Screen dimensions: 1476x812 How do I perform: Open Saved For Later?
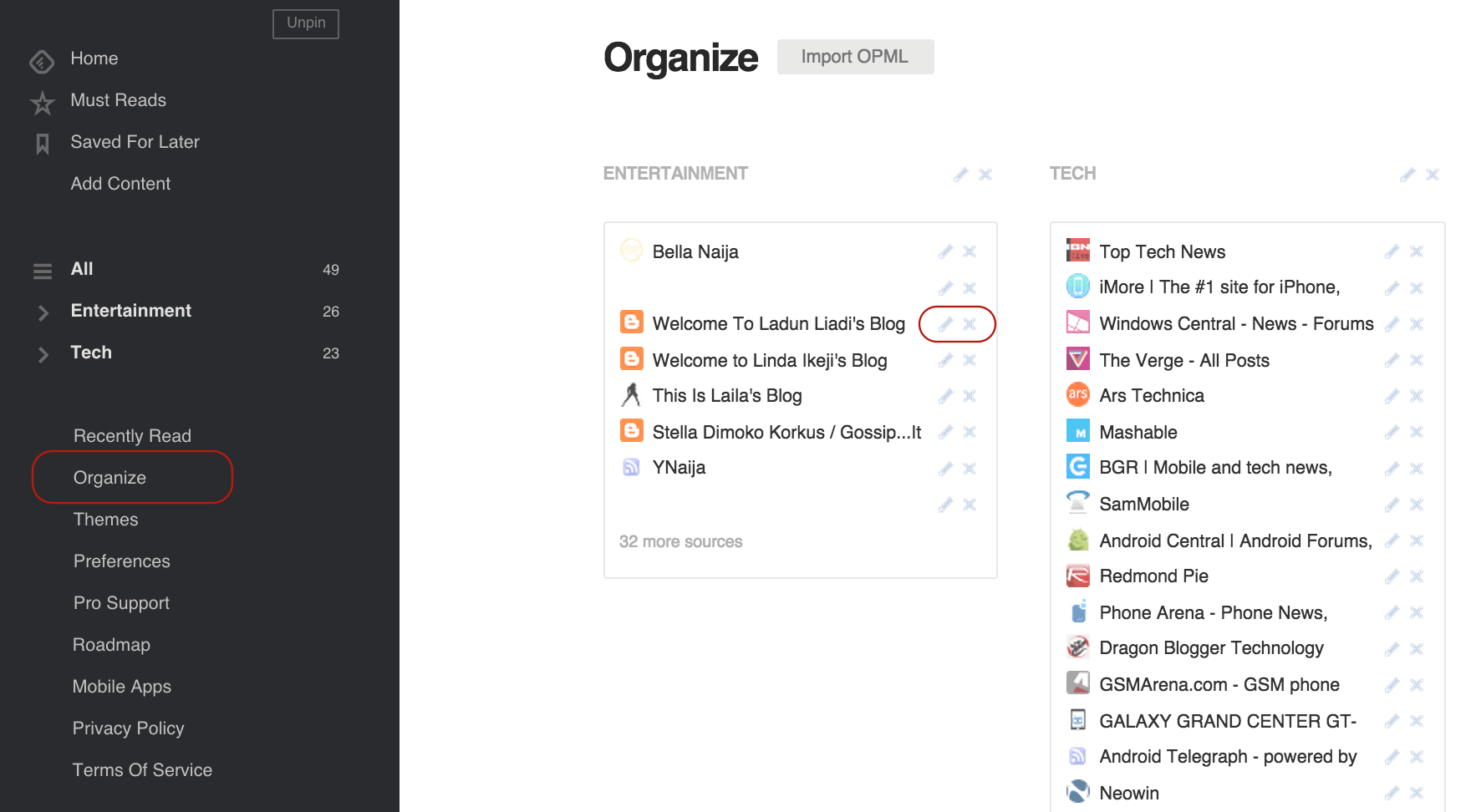pos(135,142)
